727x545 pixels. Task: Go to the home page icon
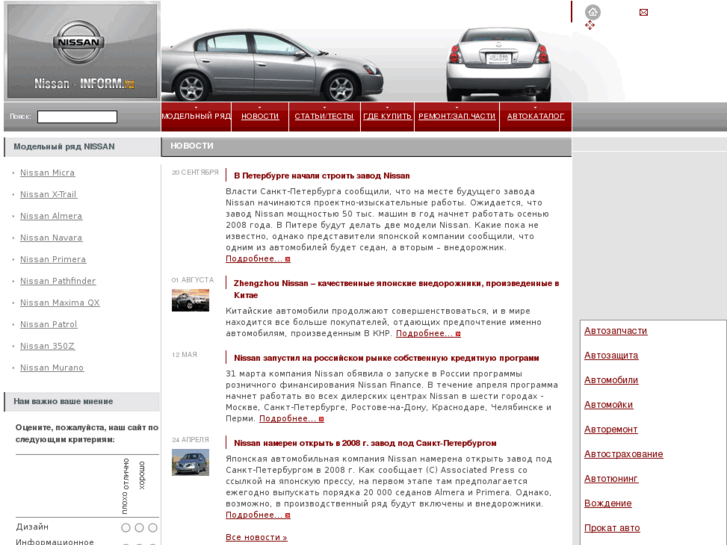pyautogui.click(x=593, y=12)
